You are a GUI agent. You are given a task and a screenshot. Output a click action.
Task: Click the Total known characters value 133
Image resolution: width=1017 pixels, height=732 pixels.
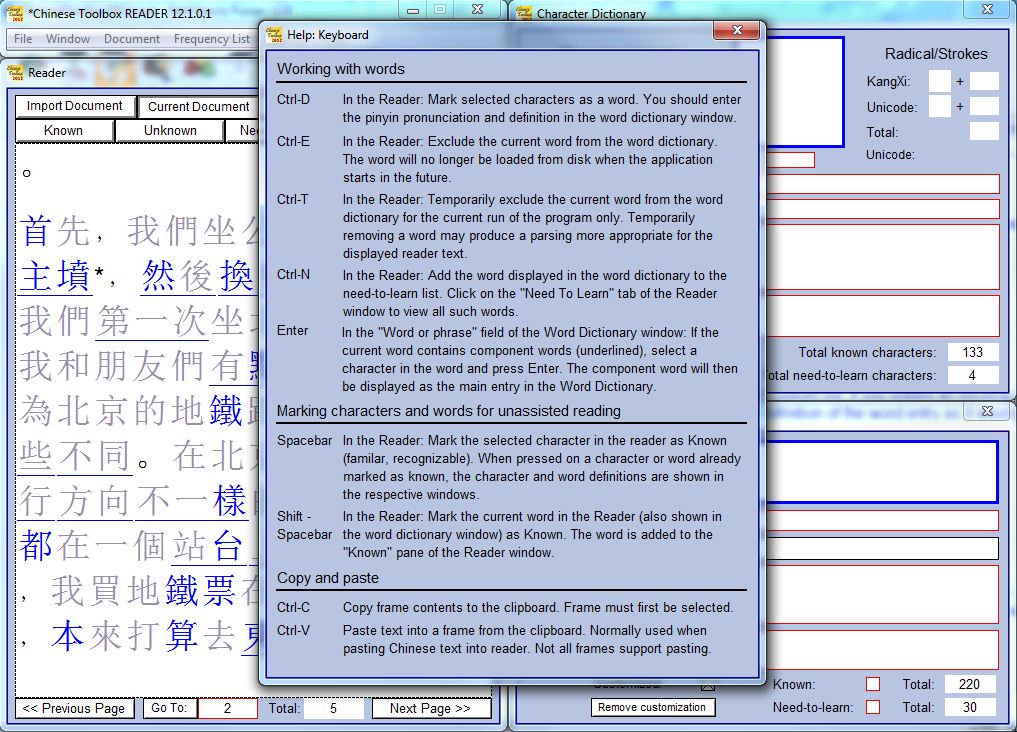(973, 352)
